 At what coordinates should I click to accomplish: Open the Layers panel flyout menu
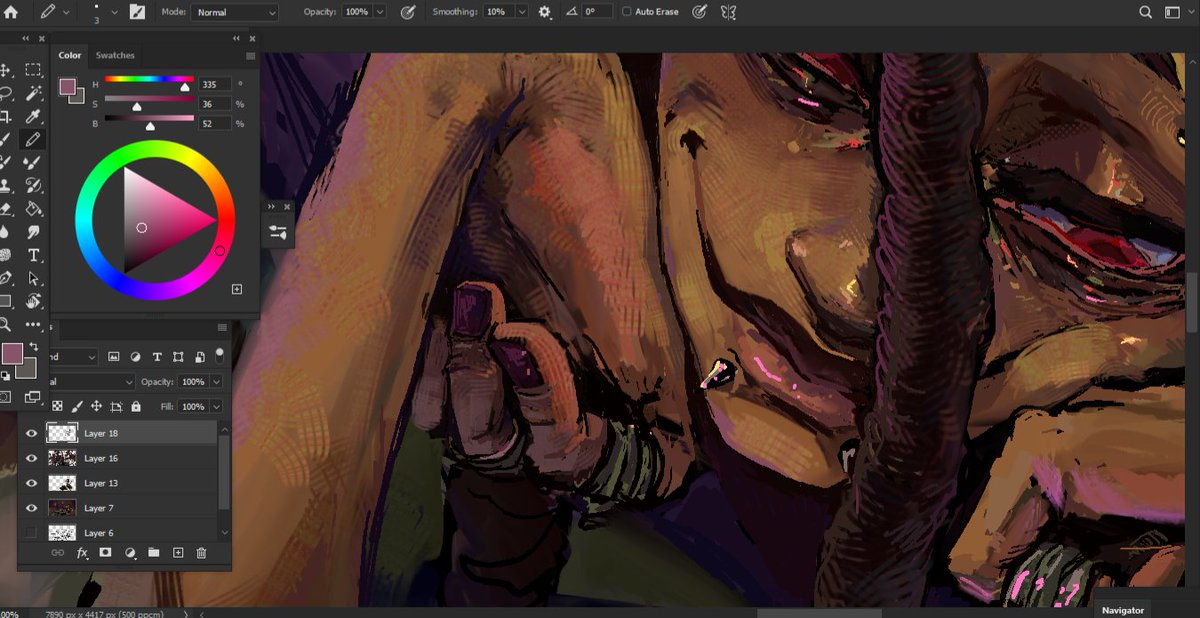(x=222, y=328)
